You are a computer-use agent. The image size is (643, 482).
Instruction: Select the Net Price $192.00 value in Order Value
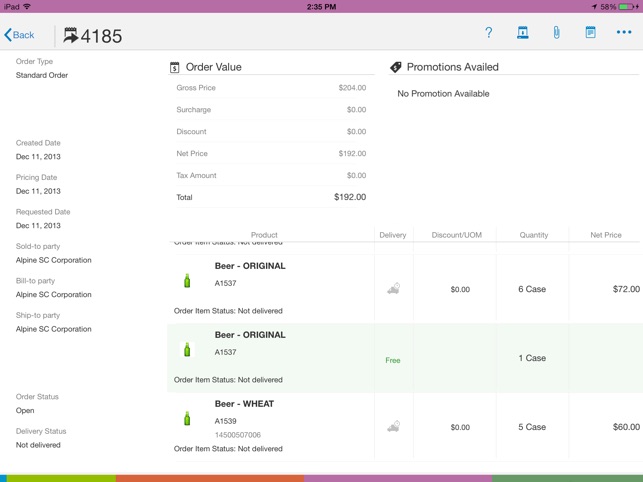click(352, 153)
